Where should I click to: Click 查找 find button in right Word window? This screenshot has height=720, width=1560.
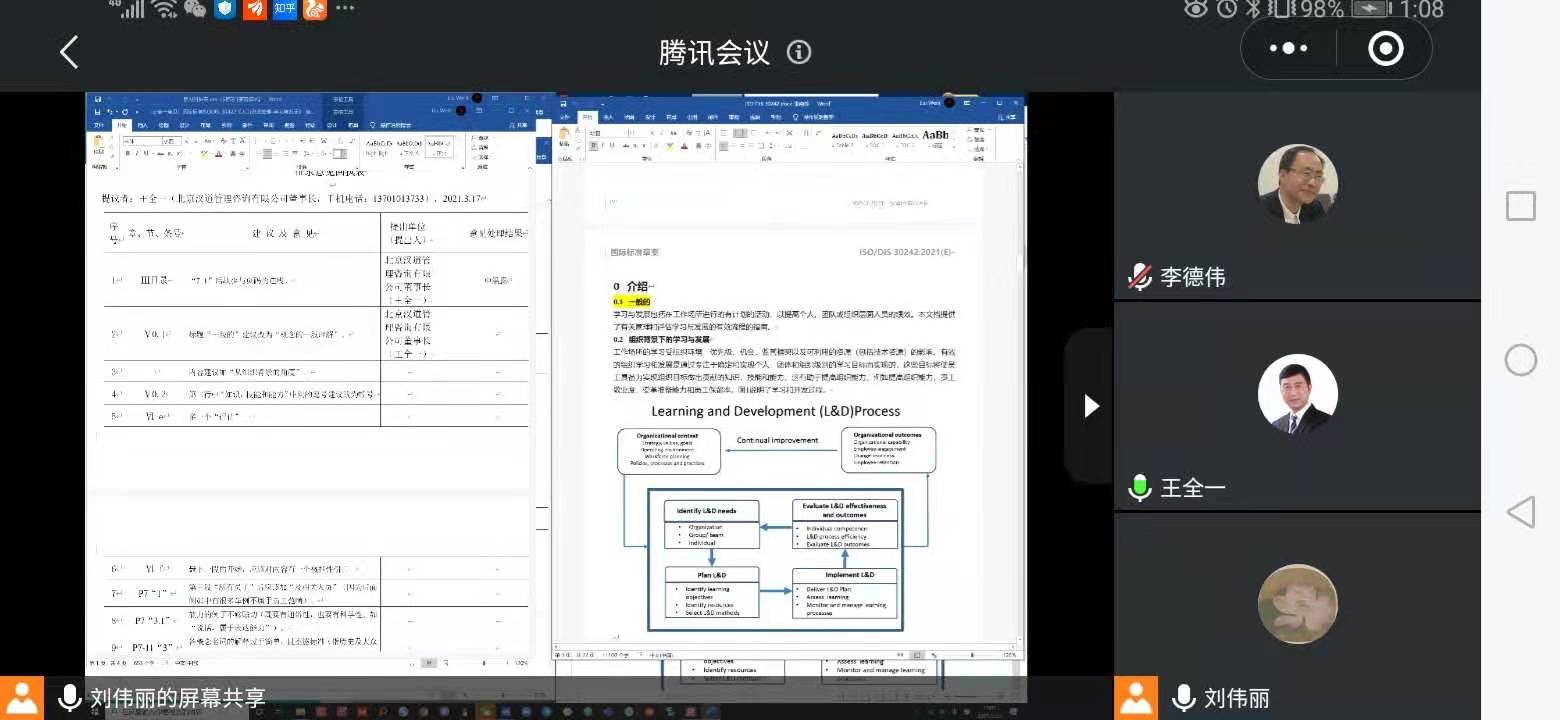pyautogui.click(x=977, y=130)
